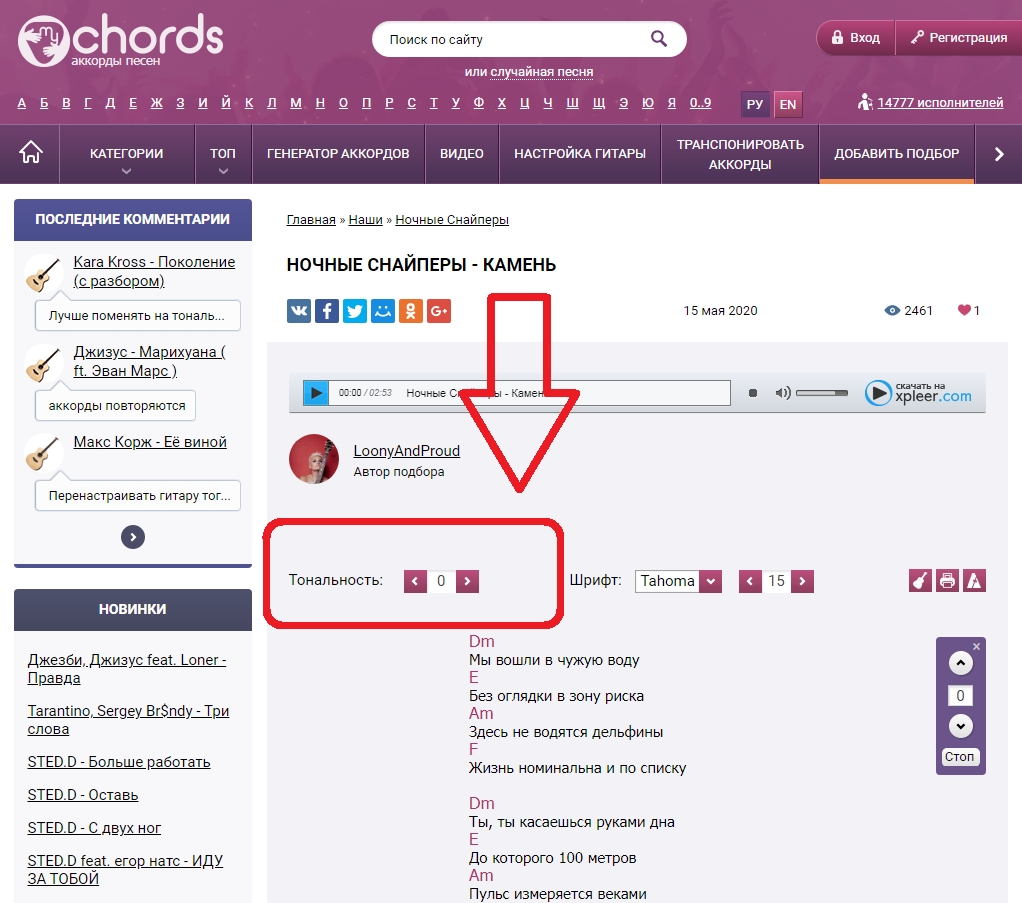
Task: Click the Регистрация button
Action: point(958,38)
